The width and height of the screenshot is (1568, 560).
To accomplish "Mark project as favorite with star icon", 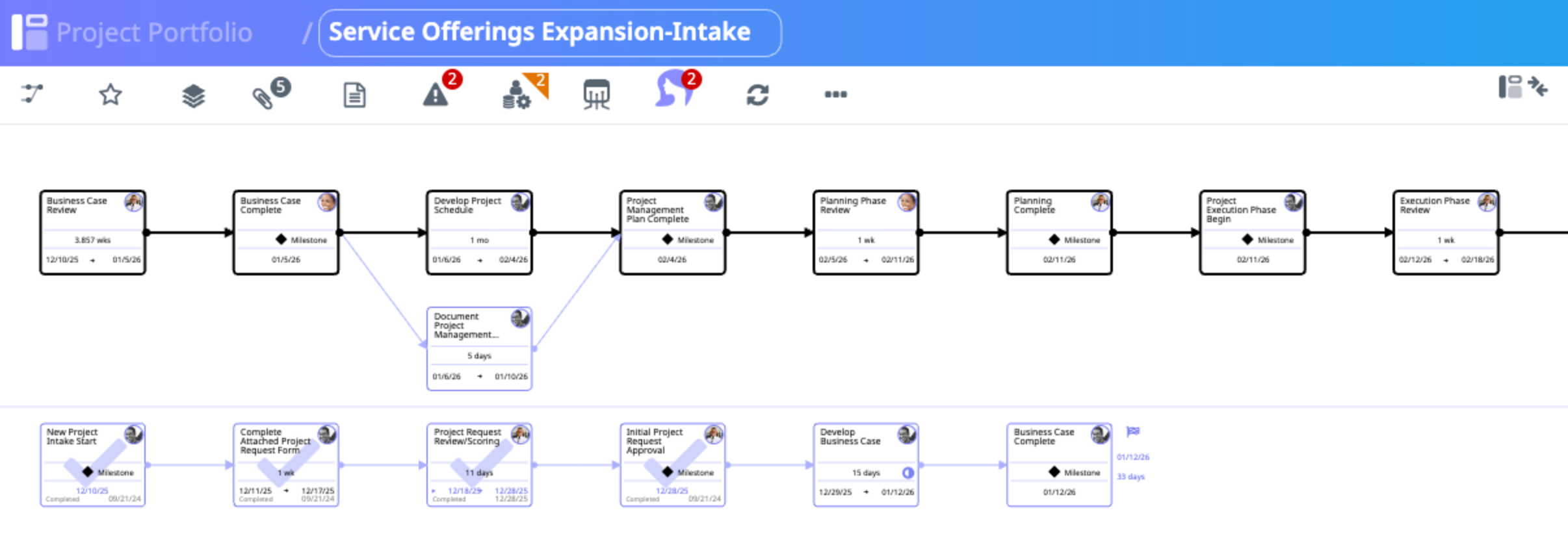I will [111, 95].
